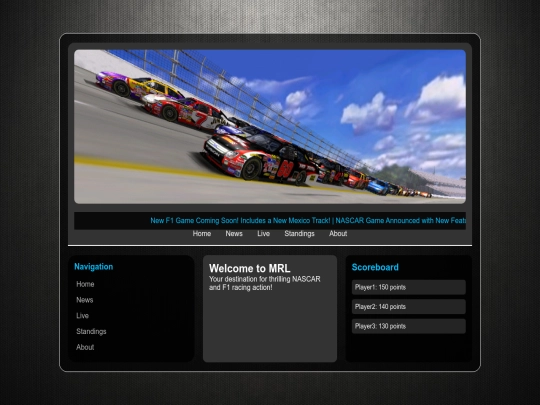Click the NASCAR racing banner image

point(270,126)
